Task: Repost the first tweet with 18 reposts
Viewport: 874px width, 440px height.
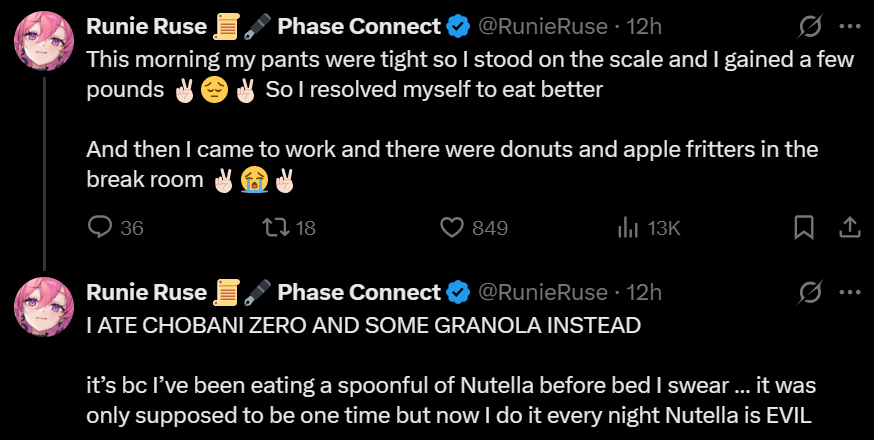Action: click(x=272, y=228)
